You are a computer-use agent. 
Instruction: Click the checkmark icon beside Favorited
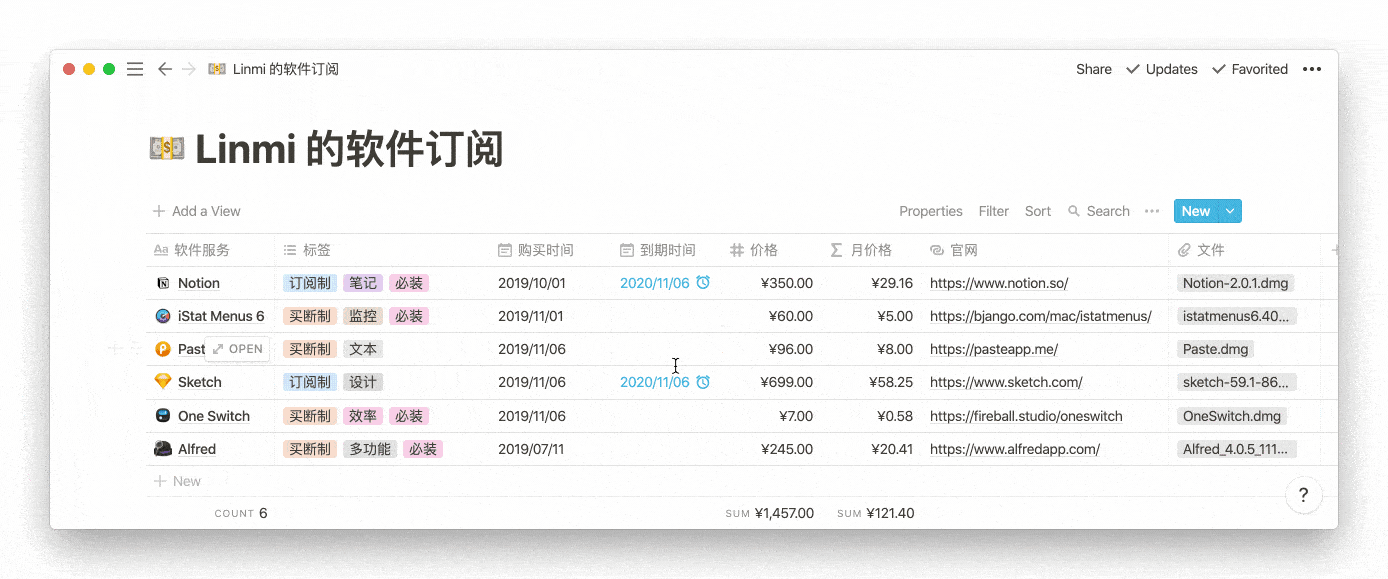[1218, 69]
